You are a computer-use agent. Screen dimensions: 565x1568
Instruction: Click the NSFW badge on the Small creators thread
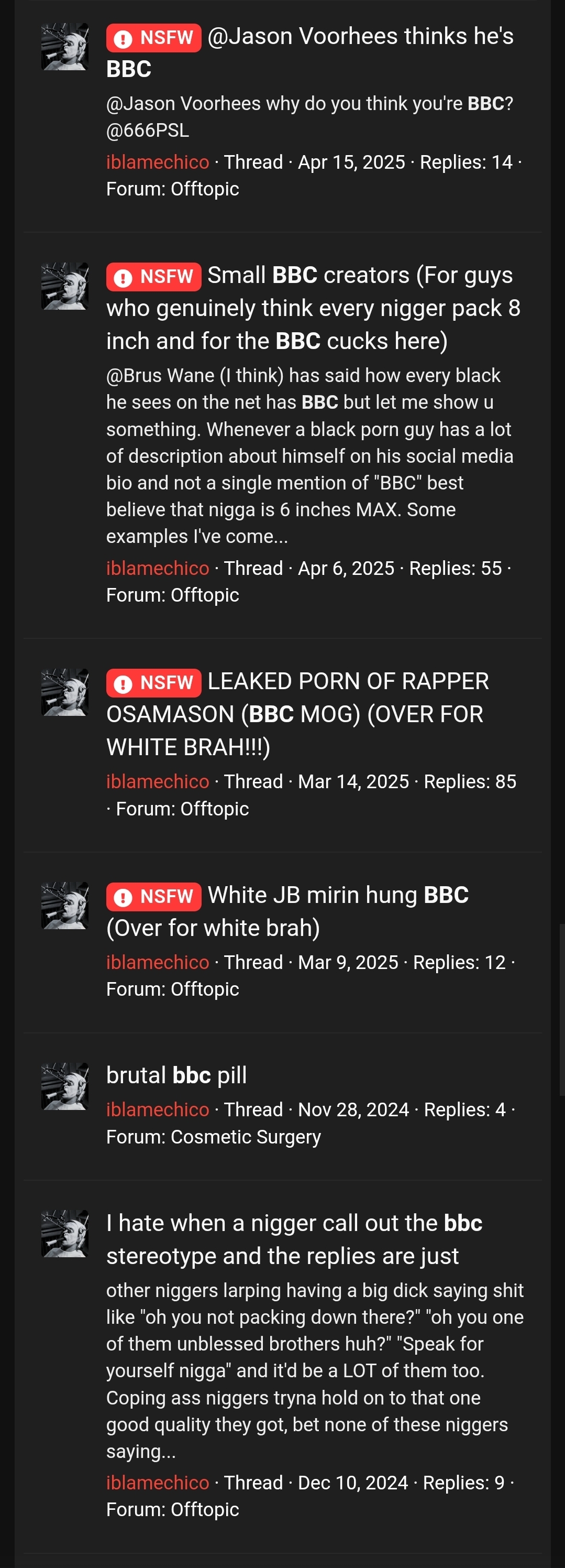tap(154, 277)
